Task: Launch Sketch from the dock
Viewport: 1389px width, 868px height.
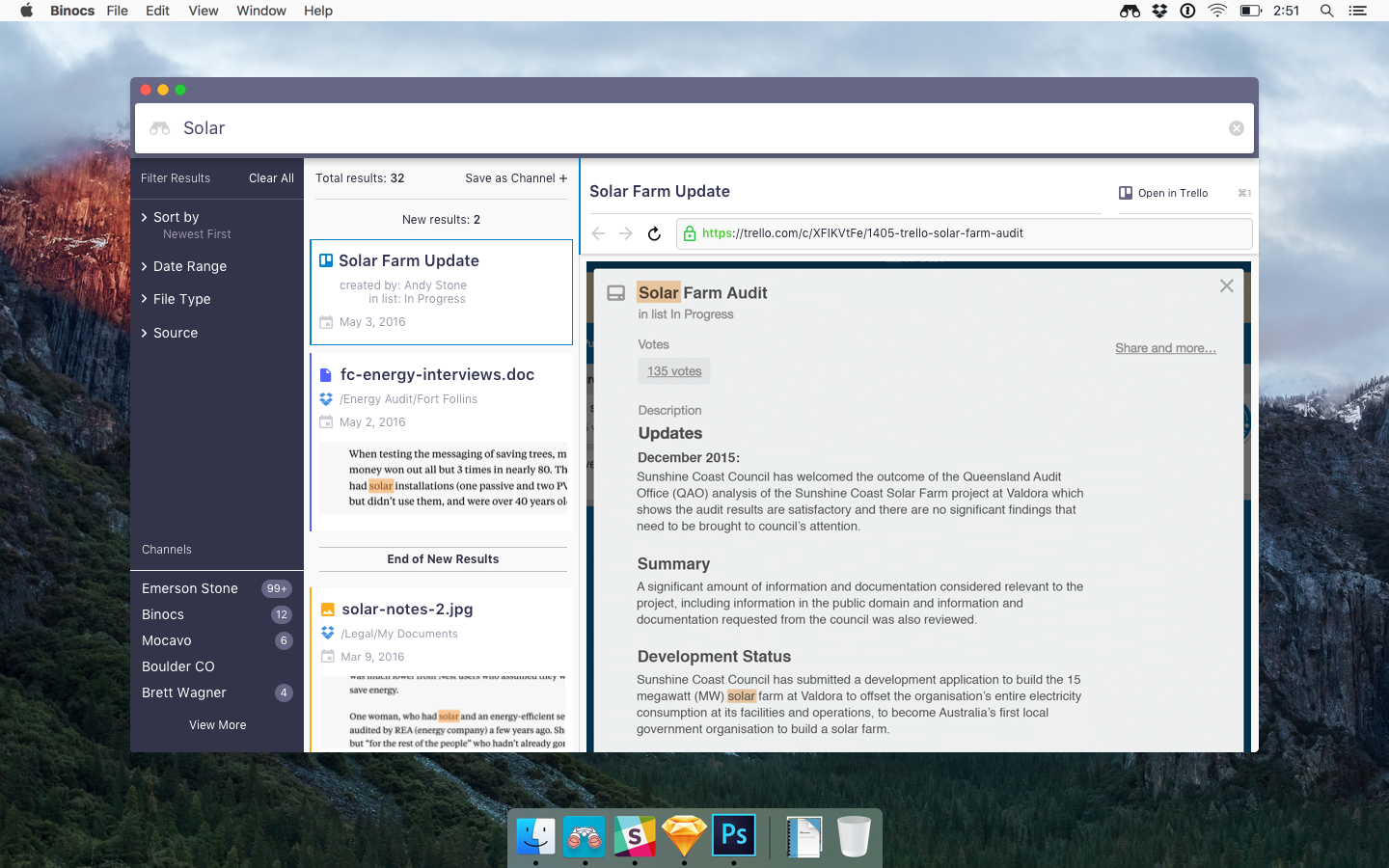Action: coord(684,836)
